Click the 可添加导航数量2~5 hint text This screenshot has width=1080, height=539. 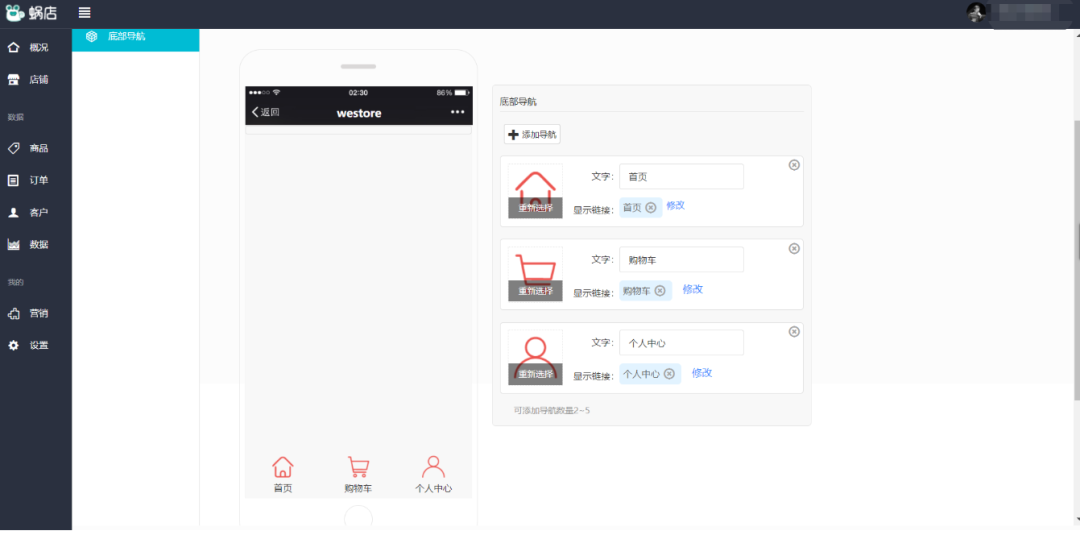552,410
